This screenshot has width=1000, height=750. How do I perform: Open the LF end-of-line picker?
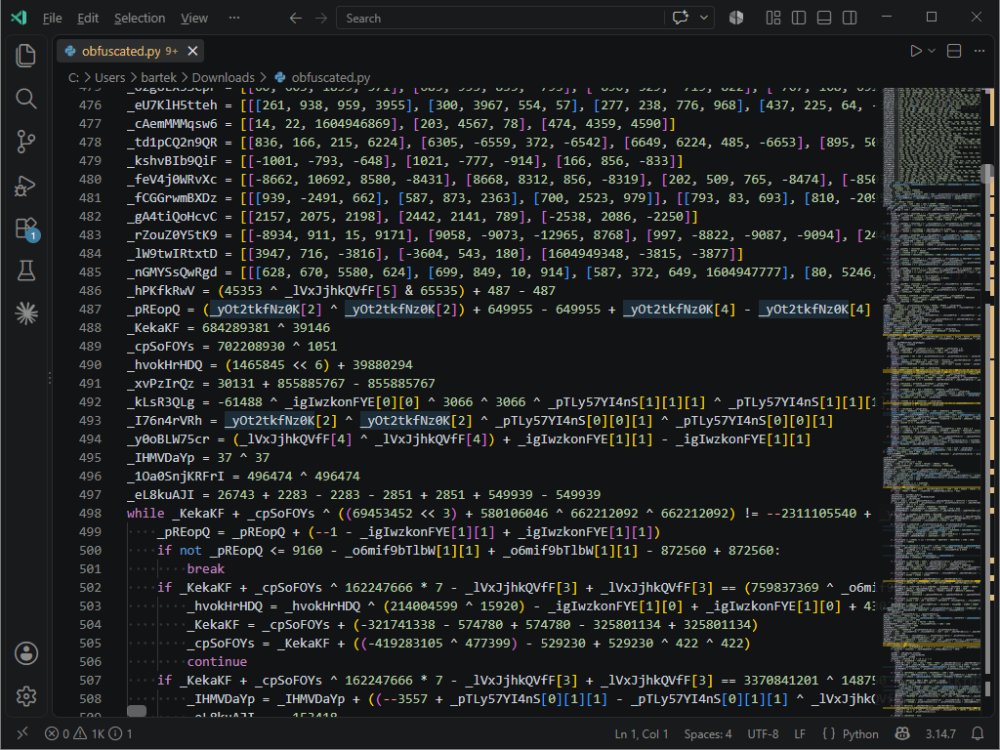(x=800, y=734)
